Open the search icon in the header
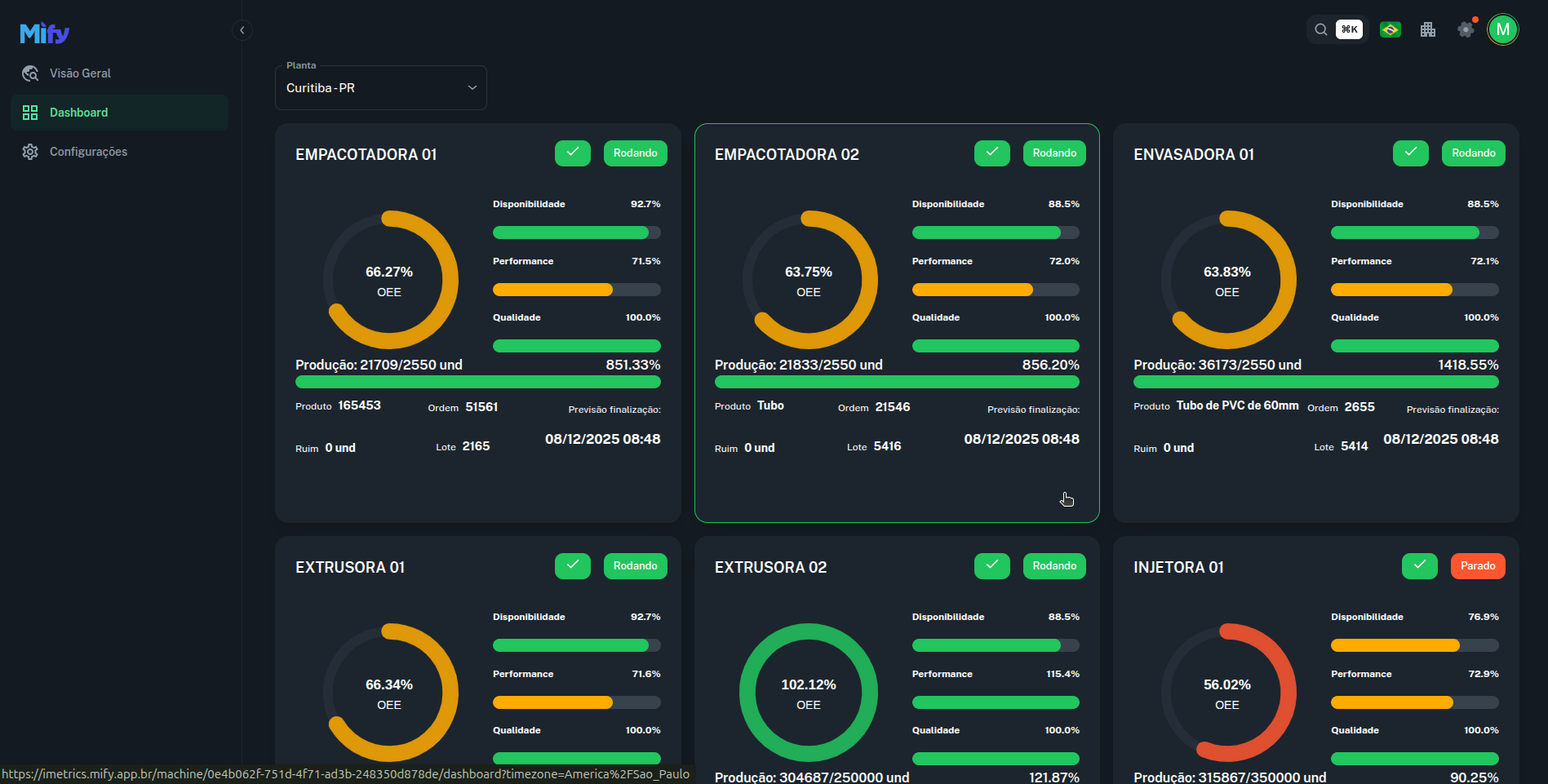The height and width of the screenshot is (784, 1548). click(x=1320, y=30)
